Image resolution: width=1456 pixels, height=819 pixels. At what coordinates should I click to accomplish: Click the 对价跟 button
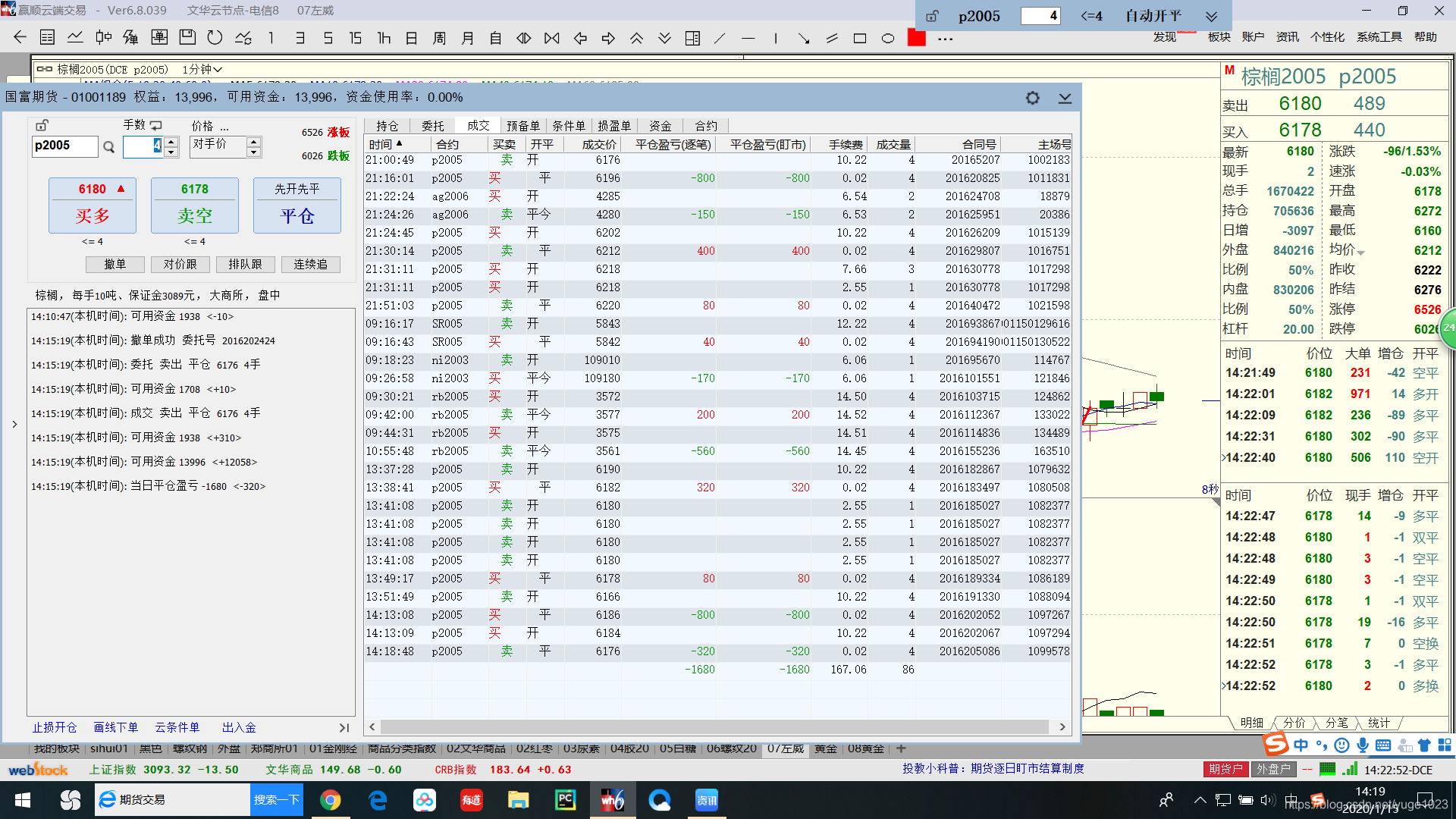coord(180,264)
